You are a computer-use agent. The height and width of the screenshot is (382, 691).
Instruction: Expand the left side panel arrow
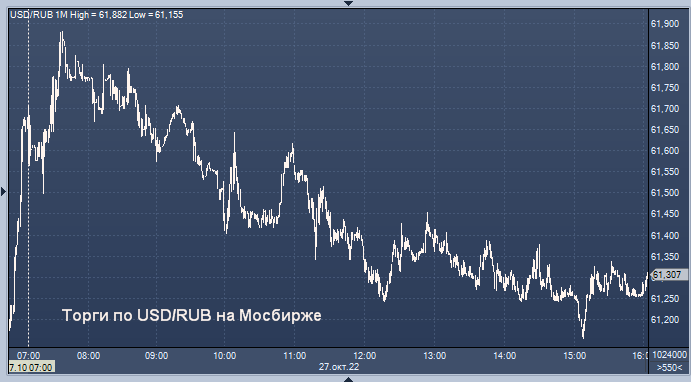4,191
